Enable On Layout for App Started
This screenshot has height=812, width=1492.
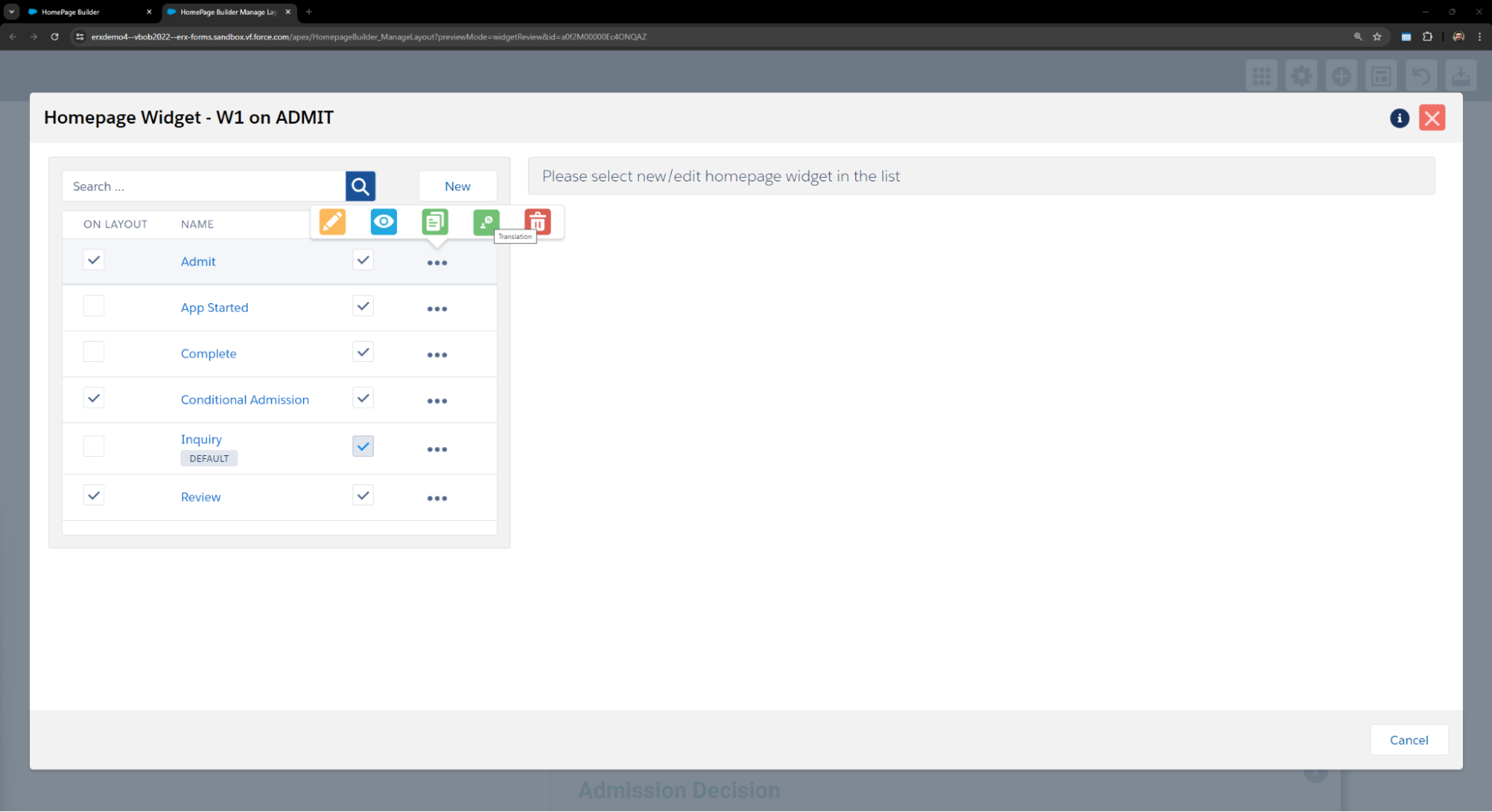pyautogui.click(x=93, y=306)
